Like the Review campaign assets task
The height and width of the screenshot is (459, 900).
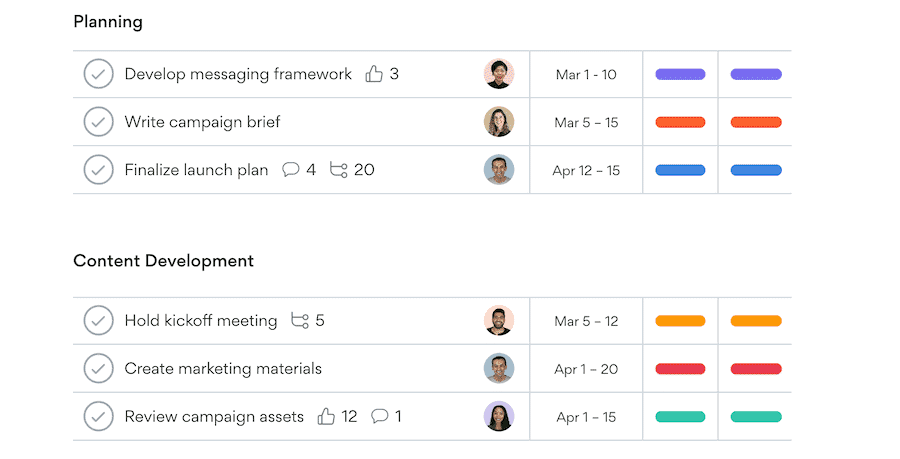tap(326, 417)
